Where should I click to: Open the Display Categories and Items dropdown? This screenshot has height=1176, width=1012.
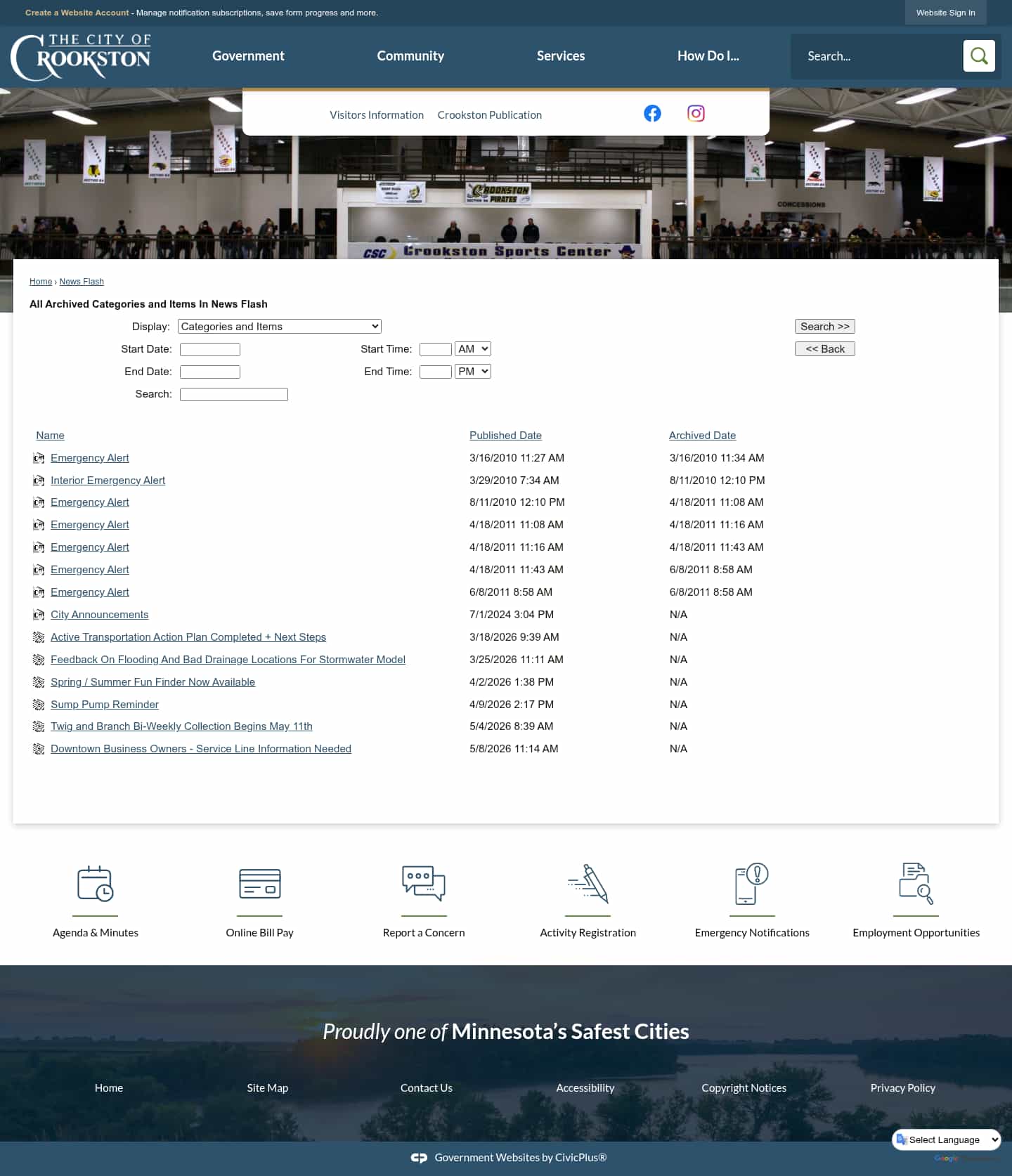pyautogui.click(x=280, y=326)
